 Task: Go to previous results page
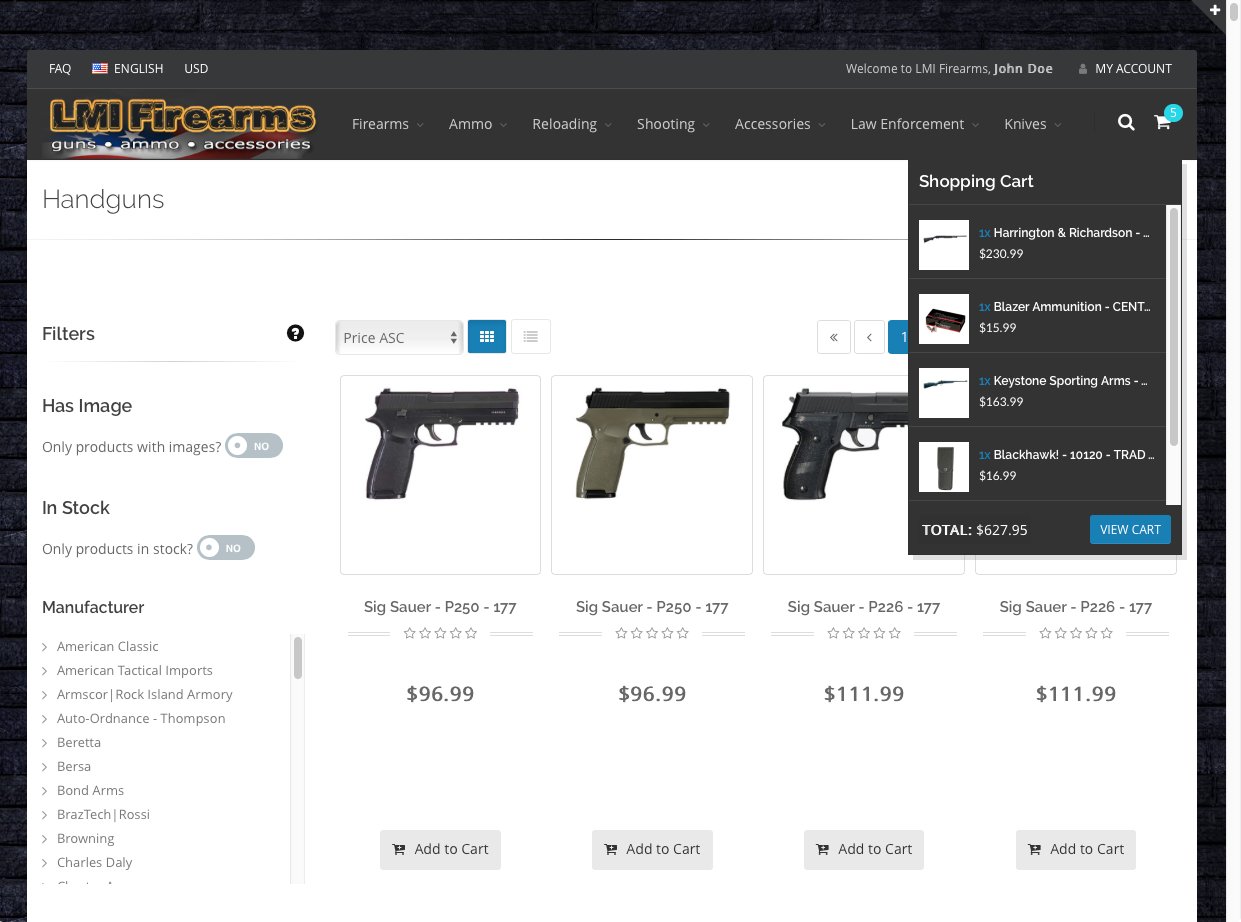[869, 337]
